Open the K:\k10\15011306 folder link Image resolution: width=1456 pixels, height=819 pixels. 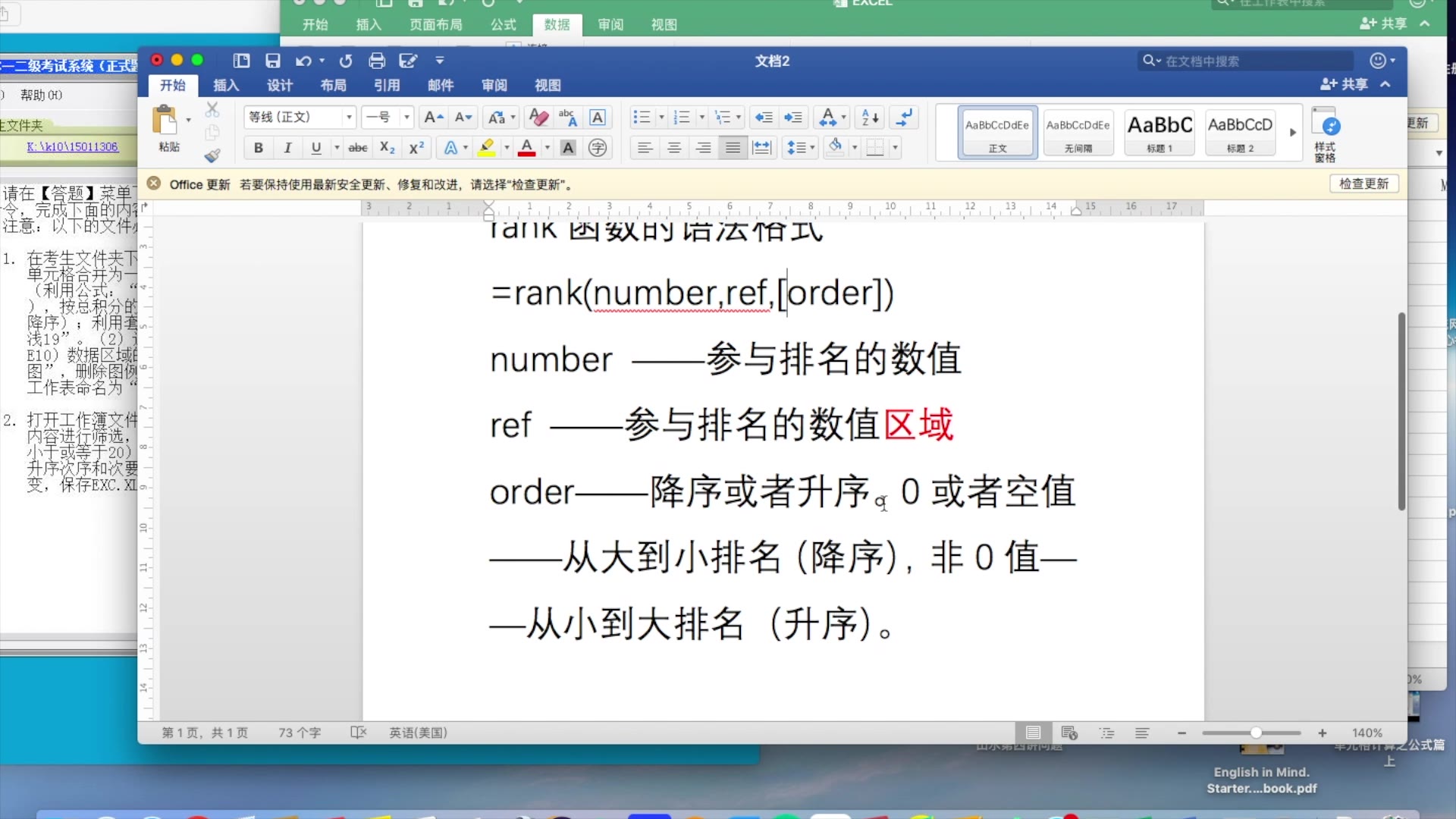[73, 146]
